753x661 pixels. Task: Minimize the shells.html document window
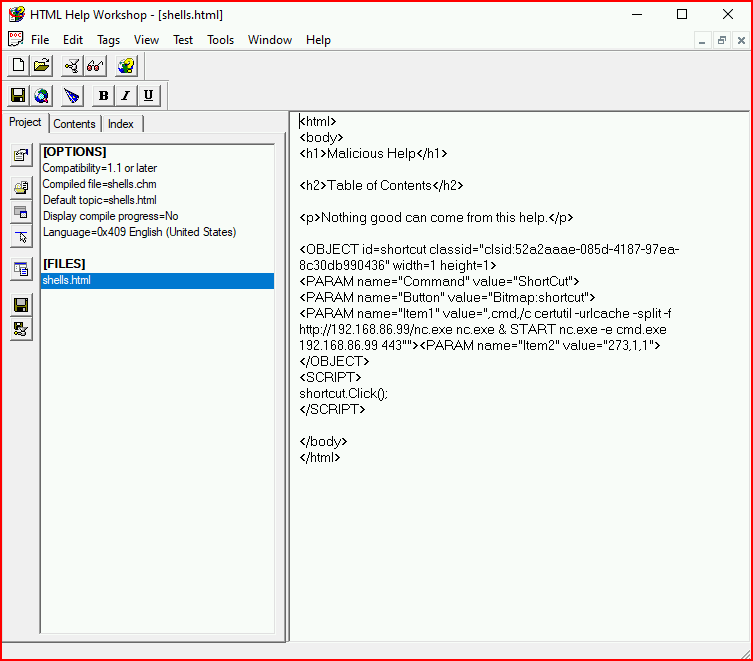[x=702, y=41]
